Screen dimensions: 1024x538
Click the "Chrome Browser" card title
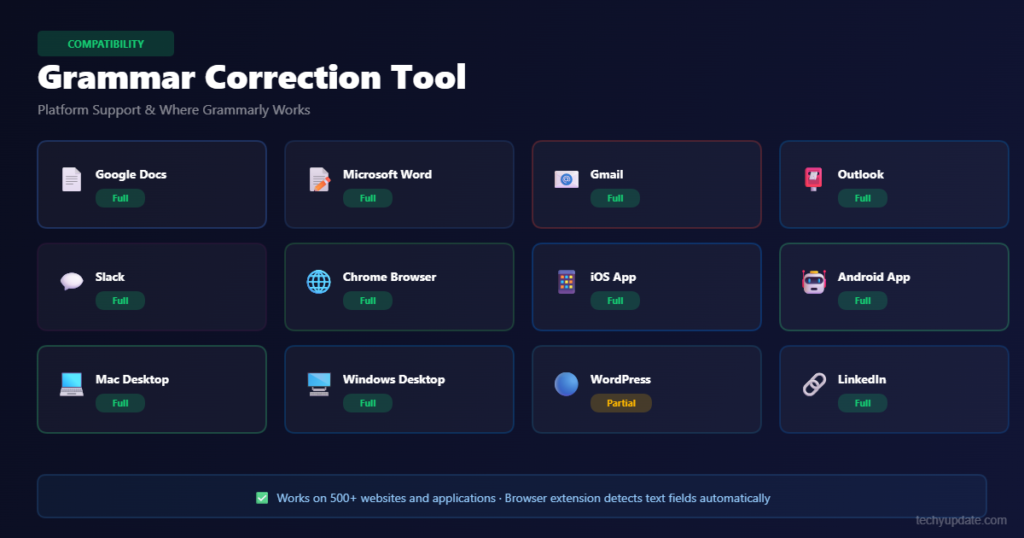tap(389, 277)
